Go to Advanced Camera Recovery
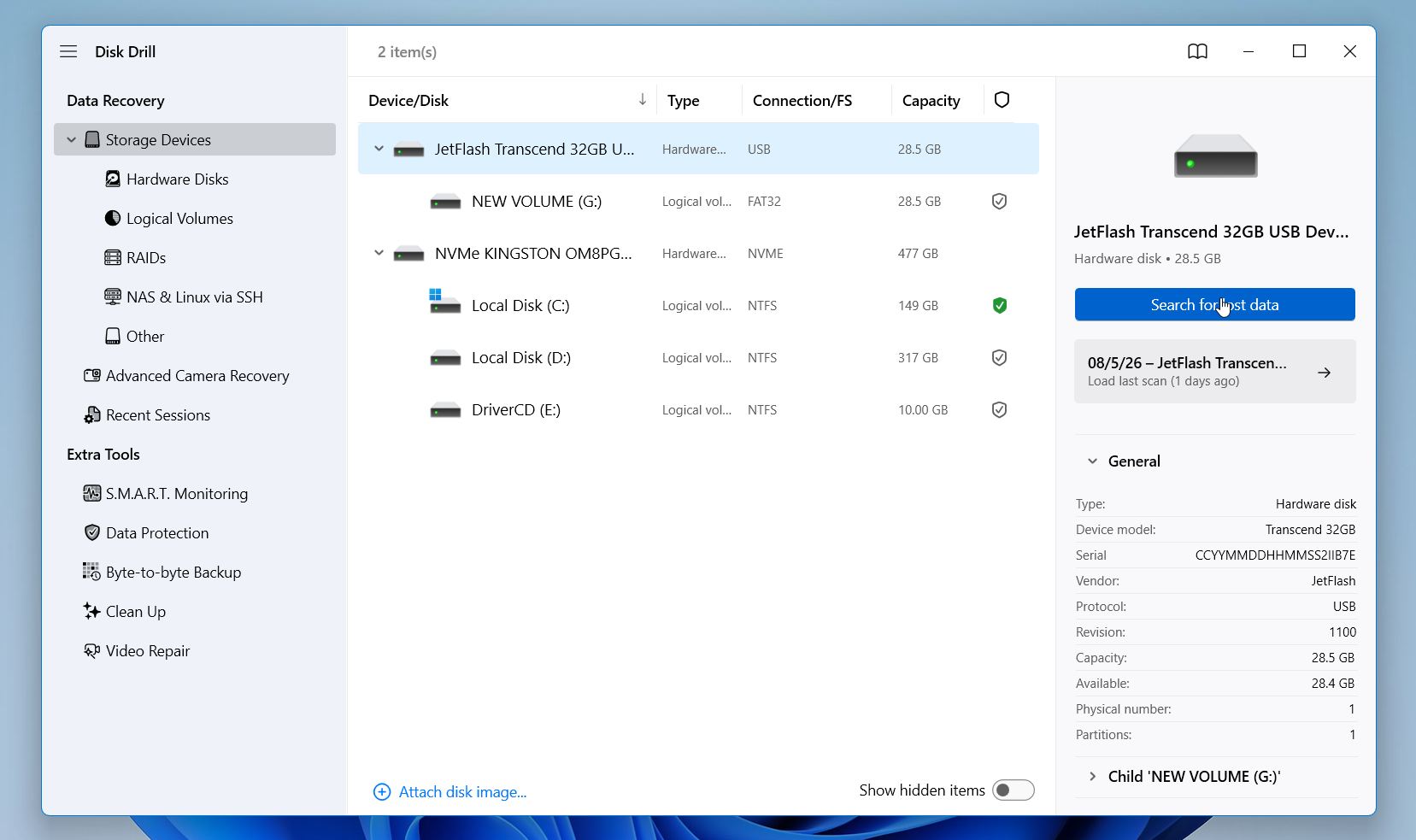The height and width of the screenshot is (840, 1416). (197, 375)
